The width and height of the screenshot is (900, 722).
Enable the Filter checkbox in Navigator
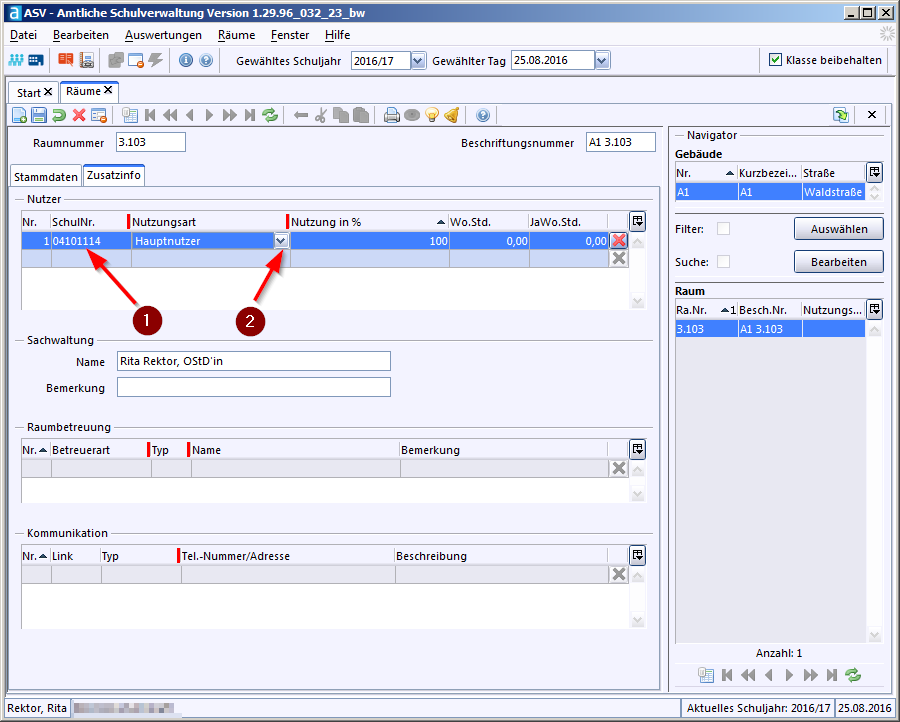(x=723, y=229)
